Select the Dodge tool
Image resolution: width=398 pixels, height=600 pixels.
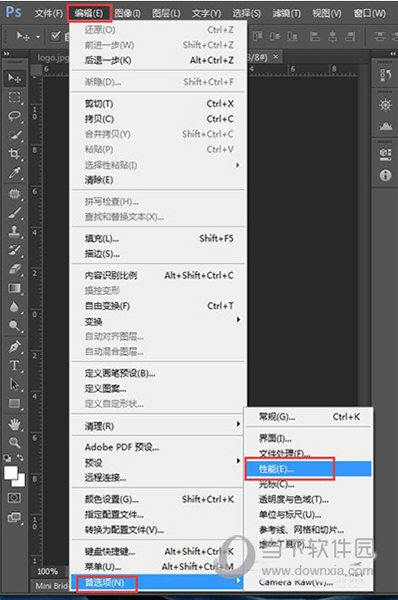15,326
